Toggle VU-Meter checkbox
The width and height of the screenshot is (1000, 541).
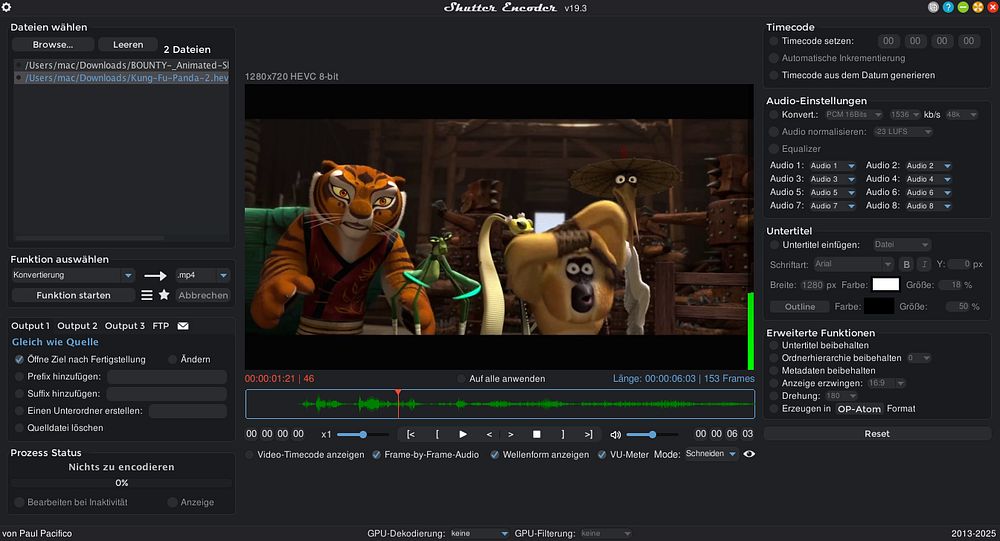pyautogui.click(x=602, y=455)
